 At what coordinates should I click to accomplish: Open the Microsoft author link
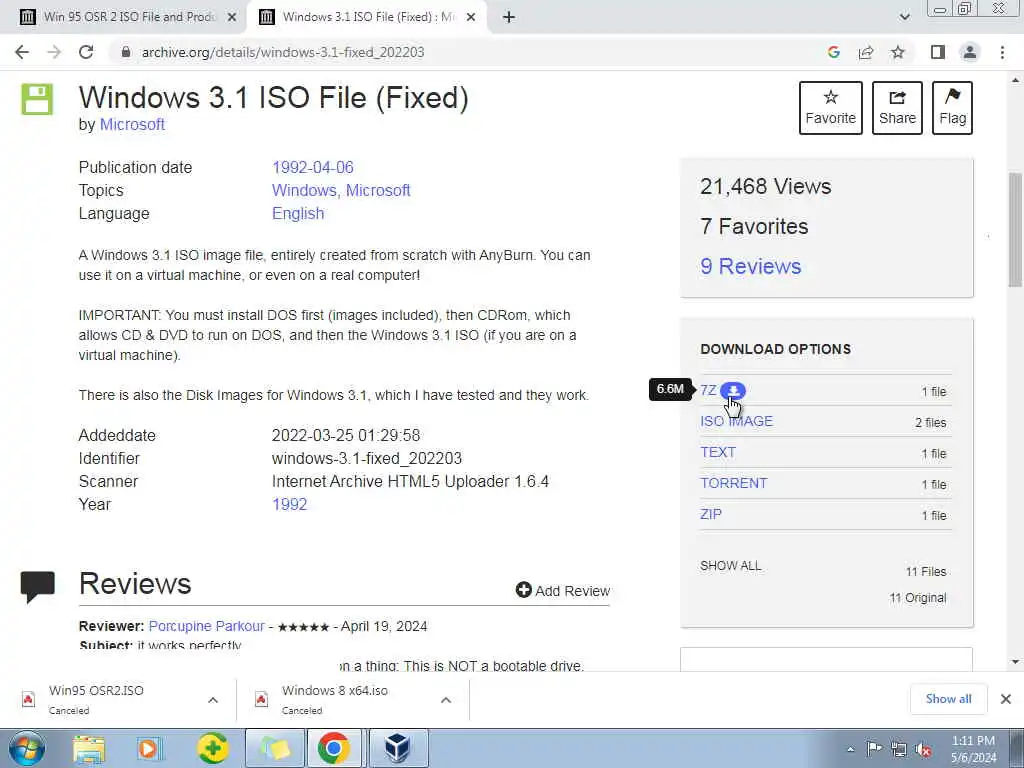pos(132,124)
